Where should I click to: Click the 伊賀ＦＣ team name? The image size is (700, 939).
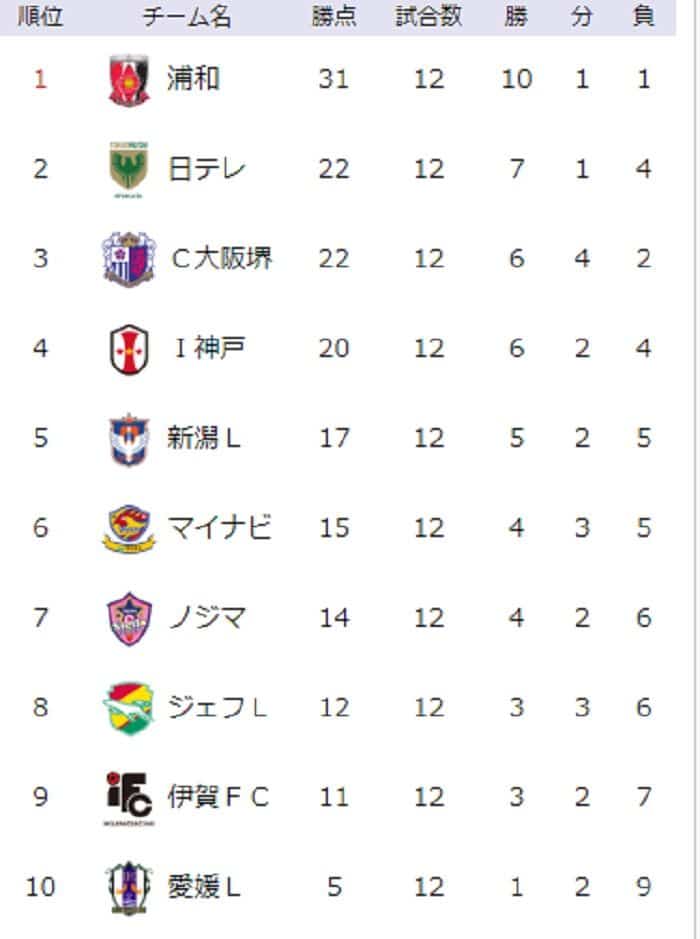pyautogui.click(x=218, y=797)
